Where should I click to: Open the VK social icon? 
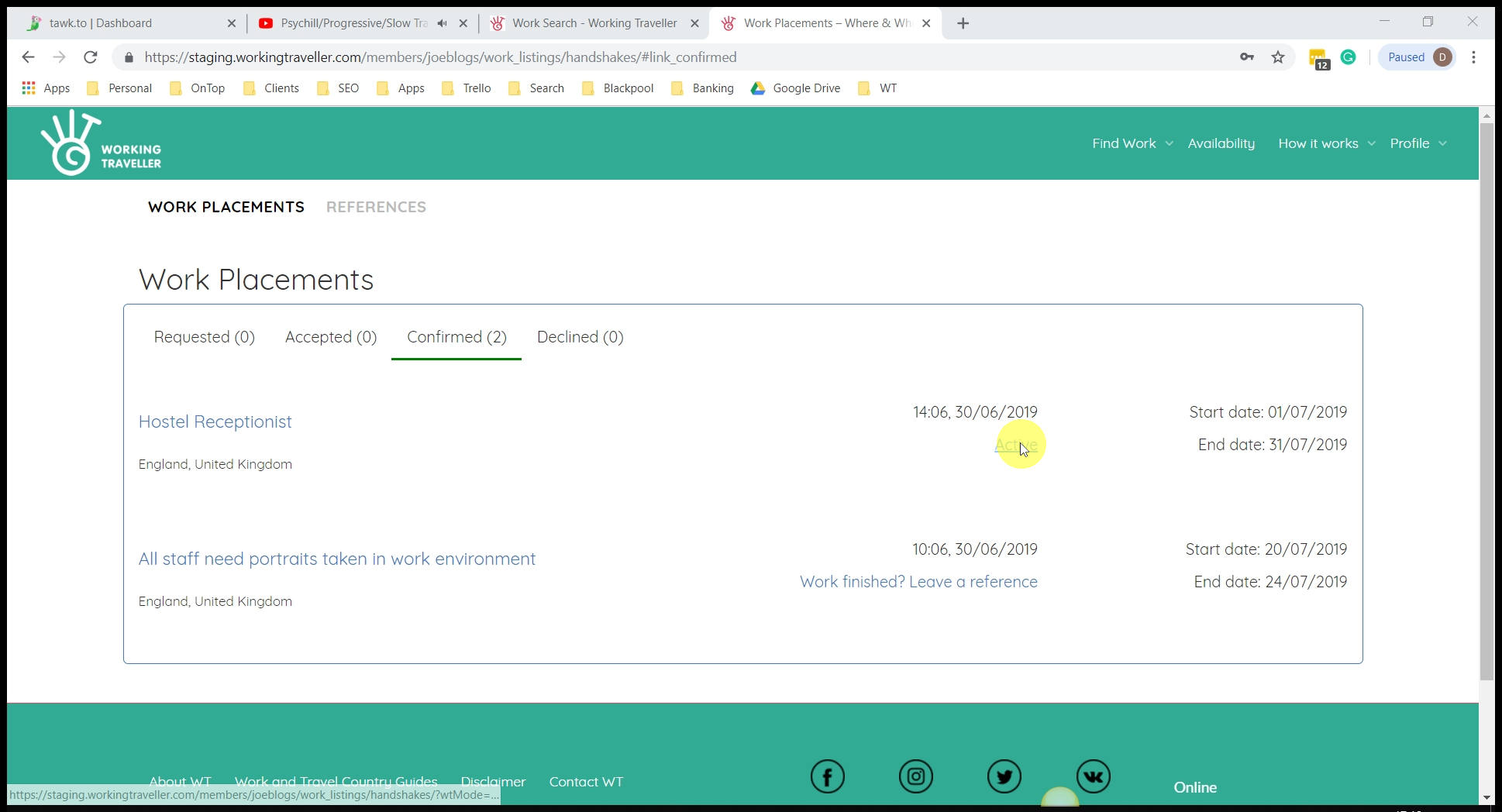tap(1093, 776)
